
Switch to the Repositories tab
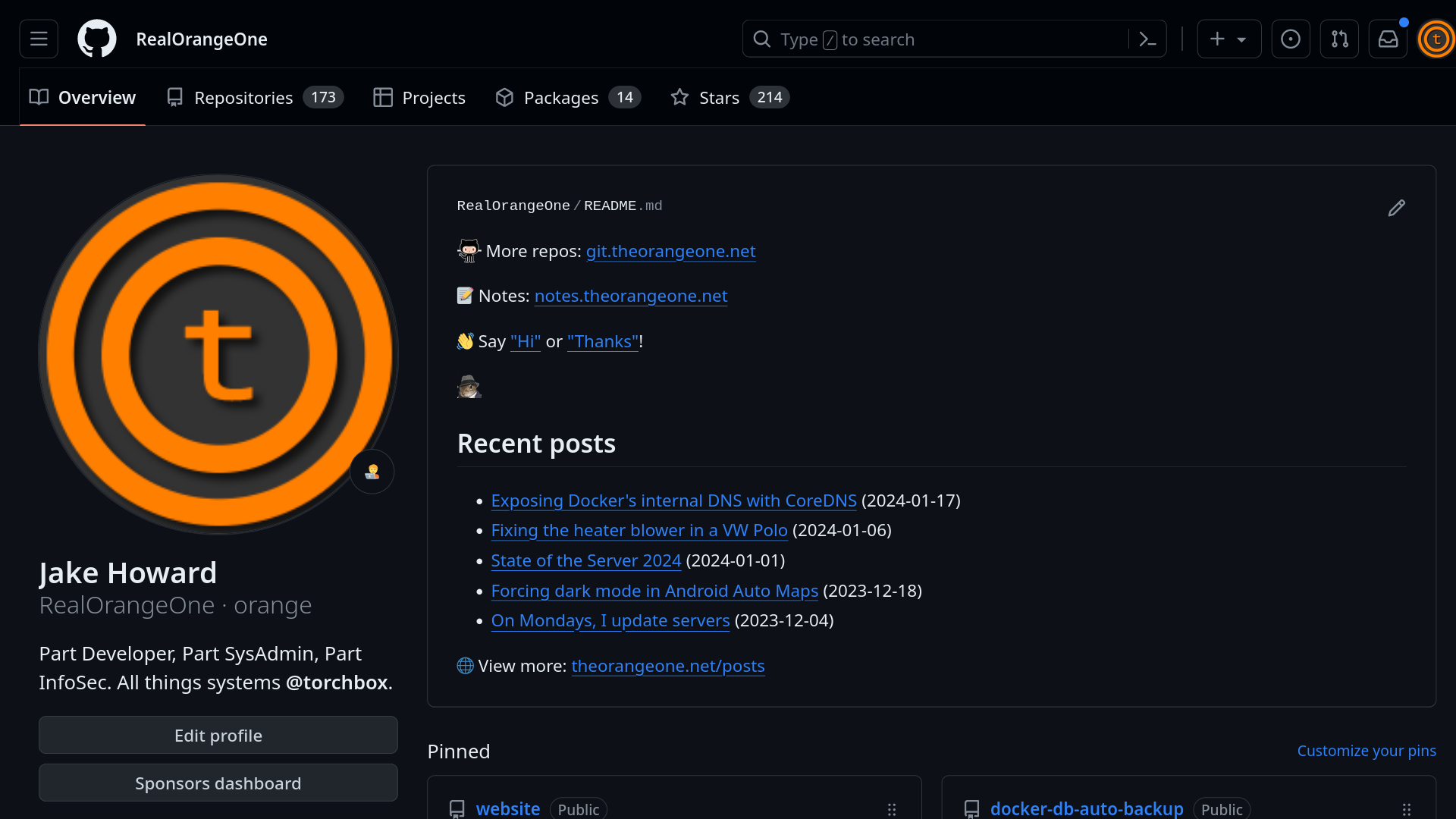click(x=255, y=97)
